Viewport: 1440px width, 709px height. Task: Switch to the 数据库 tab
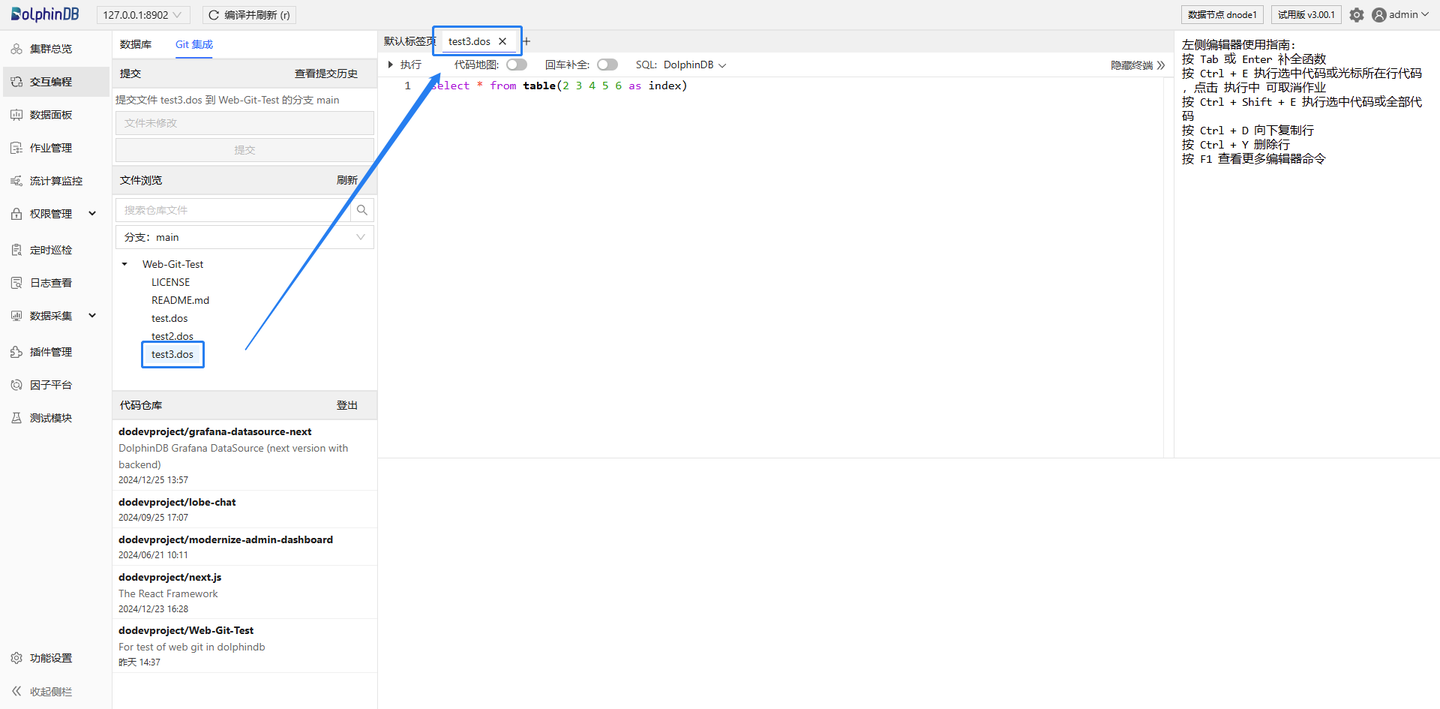[x=136, y=45]
